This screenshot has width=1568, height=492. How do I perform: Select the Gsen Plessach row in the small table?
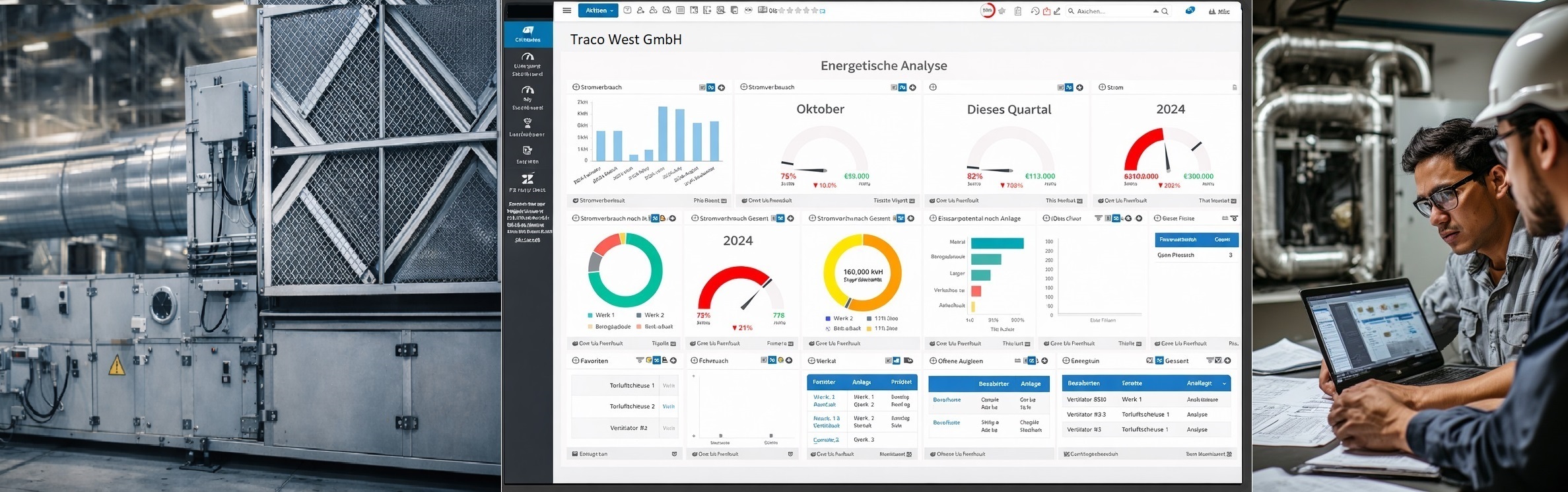(1196, 255)
